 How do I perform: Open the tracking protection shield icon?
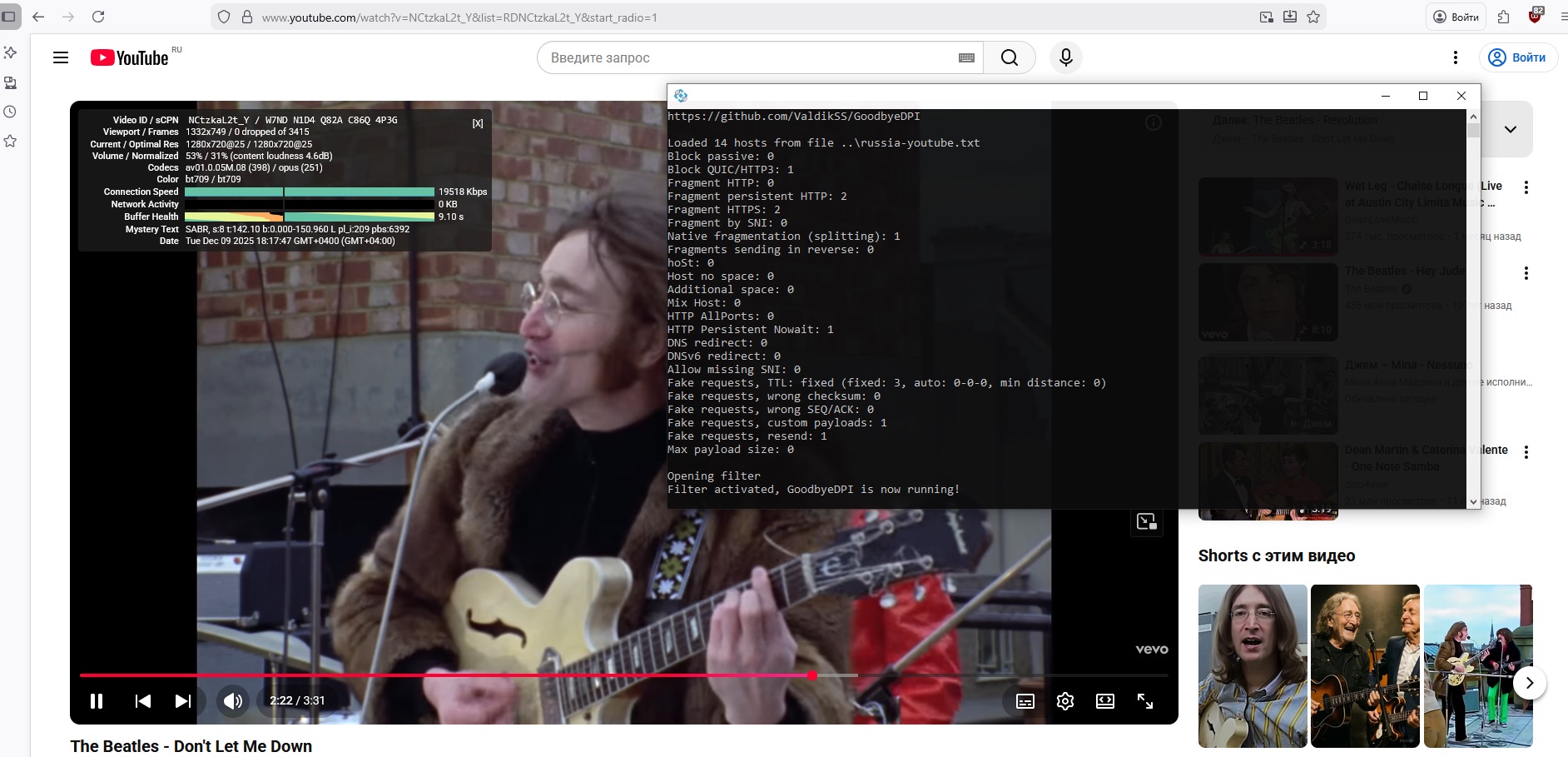click(x=224, y=17)
